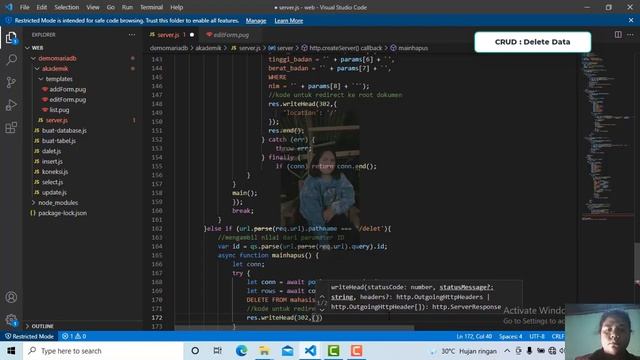This screenshot has width=640, height=360.
Task: Open the File menu
Action: point(24,7)
